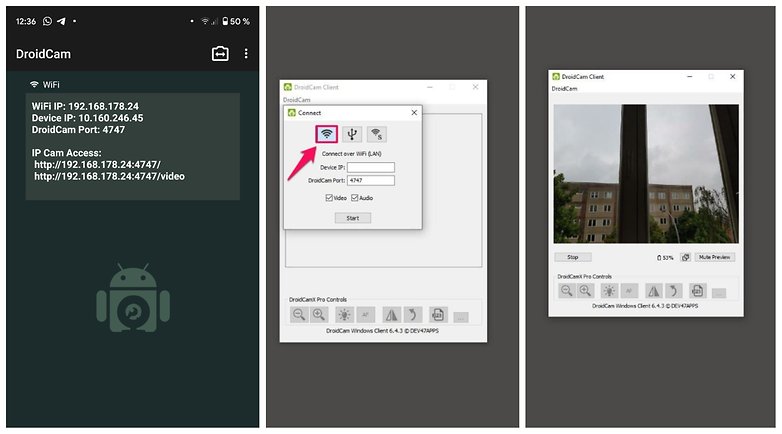Click the Mute Preview button
The height and width of the screenshot is (434, 782).
pos(714,257)
